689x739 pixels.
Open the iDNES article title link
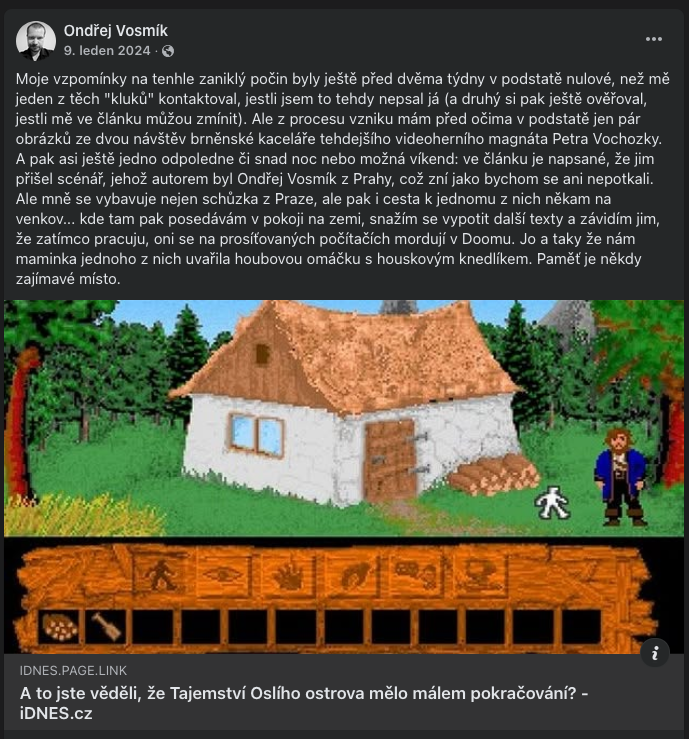pyautogui.click(x=304, y=703)
